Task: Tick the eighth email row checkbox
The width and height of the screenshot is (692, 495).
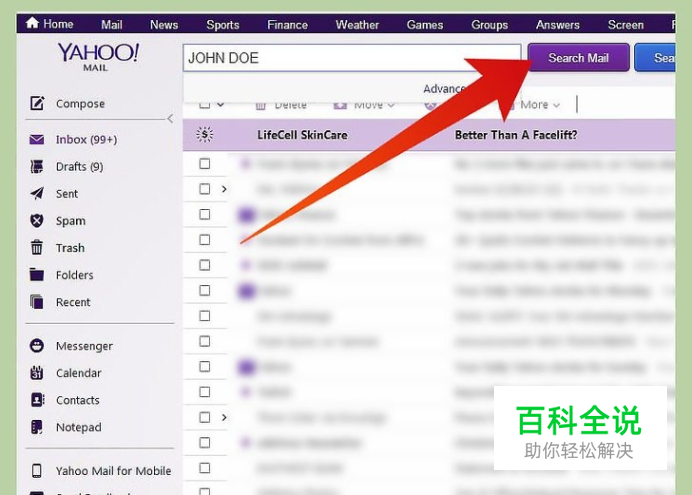Action: pos(204,341)
